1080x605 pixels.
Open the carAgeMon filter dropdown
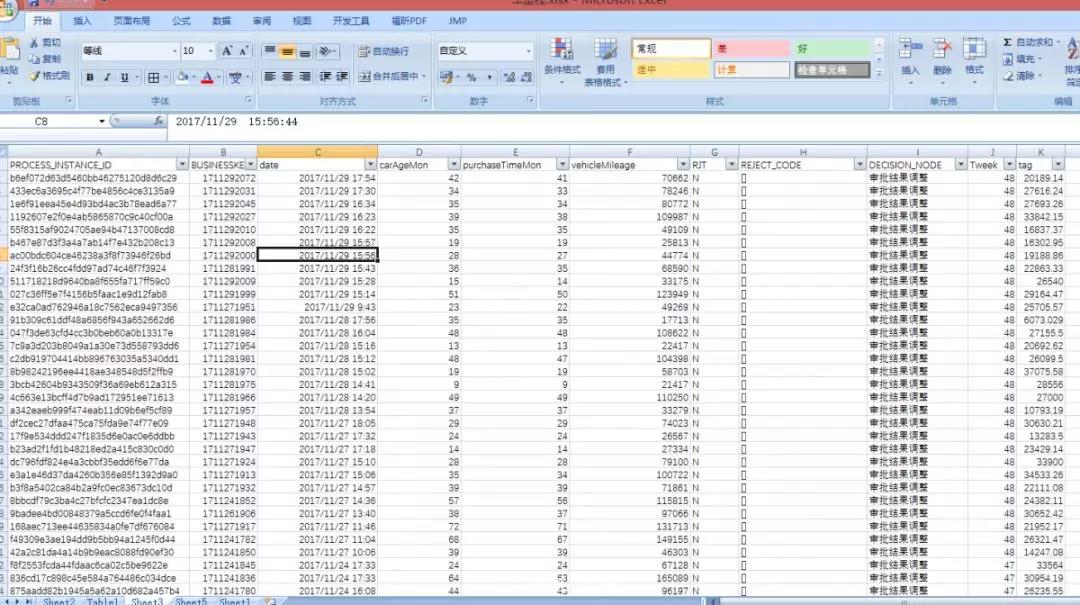(454, 165)
